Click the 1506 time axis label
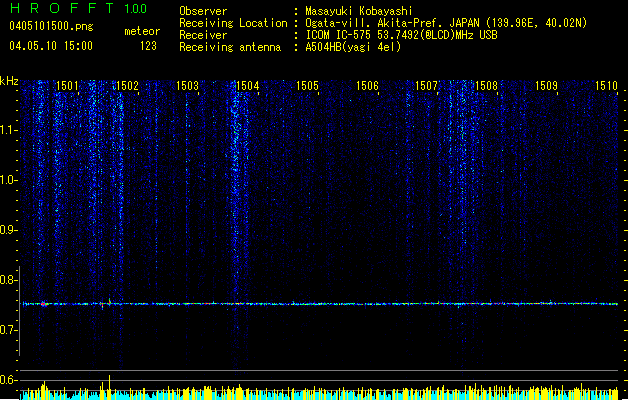 point(367,86)
